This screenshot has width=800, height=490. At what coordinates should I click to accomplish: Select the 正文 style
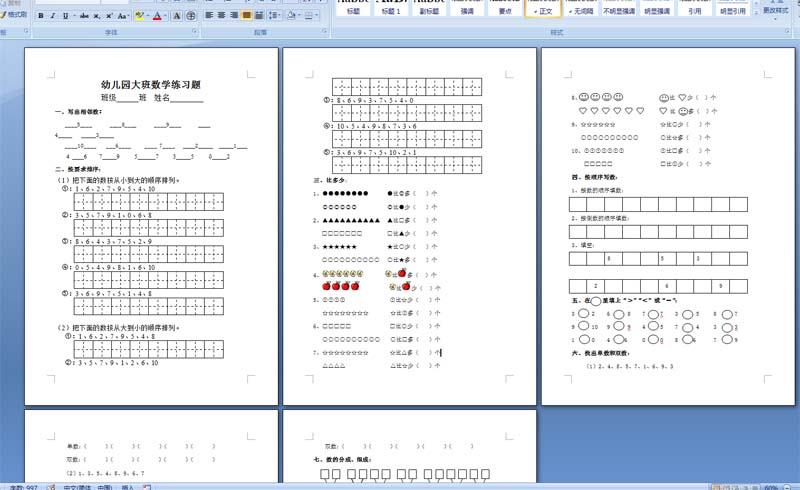pyautogui.click(x=543, y=8)
